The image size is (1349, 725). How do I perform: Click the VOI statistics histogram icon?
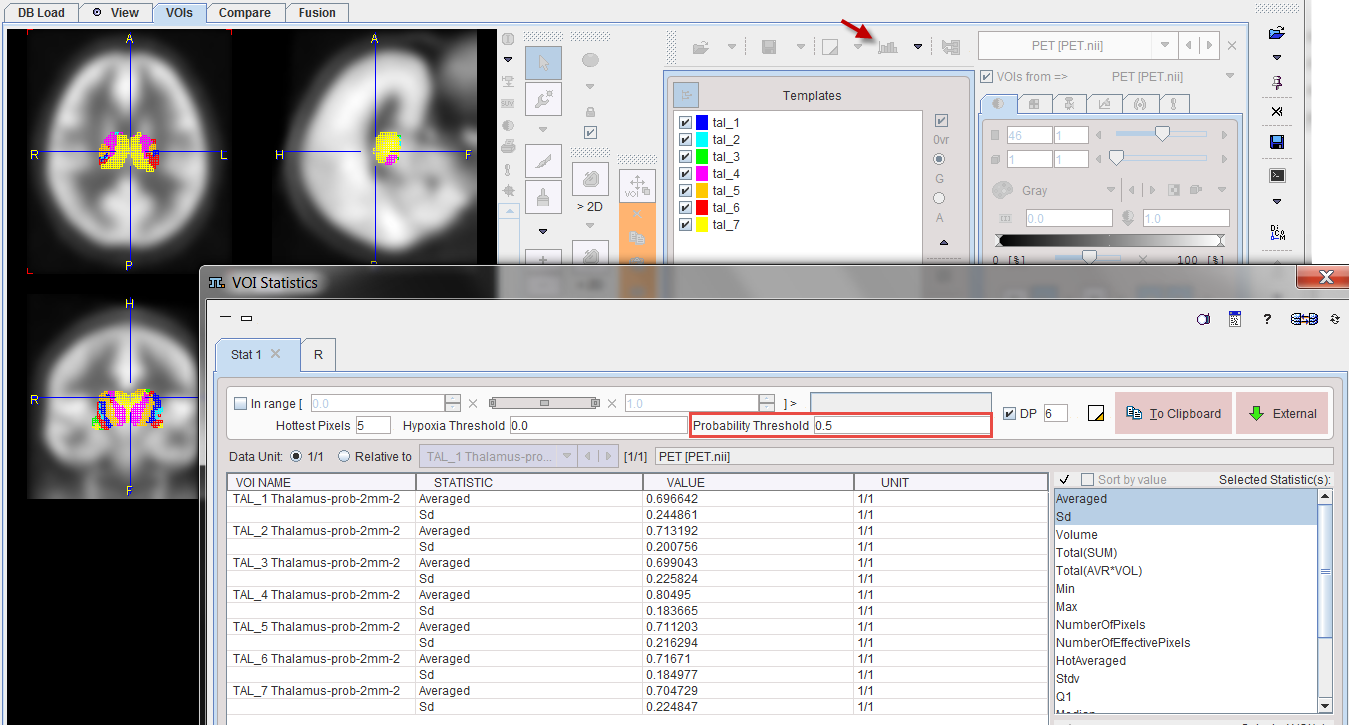coord(887,47)
